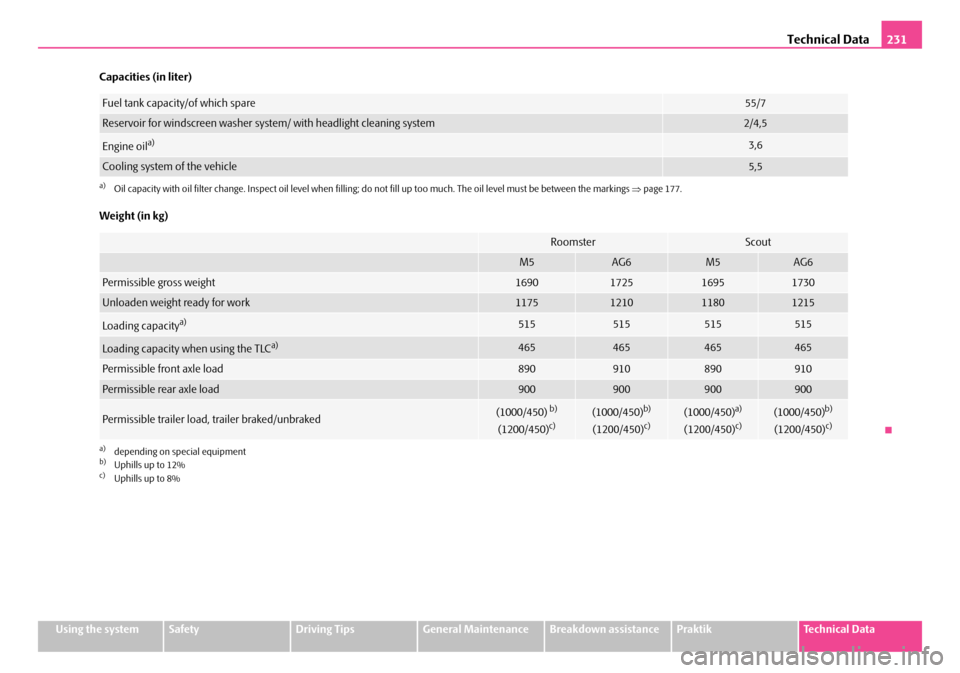The height and width of the screenshot is (673, 960).
Task: Select engine oil value 3,6
Action: point(755,145)
